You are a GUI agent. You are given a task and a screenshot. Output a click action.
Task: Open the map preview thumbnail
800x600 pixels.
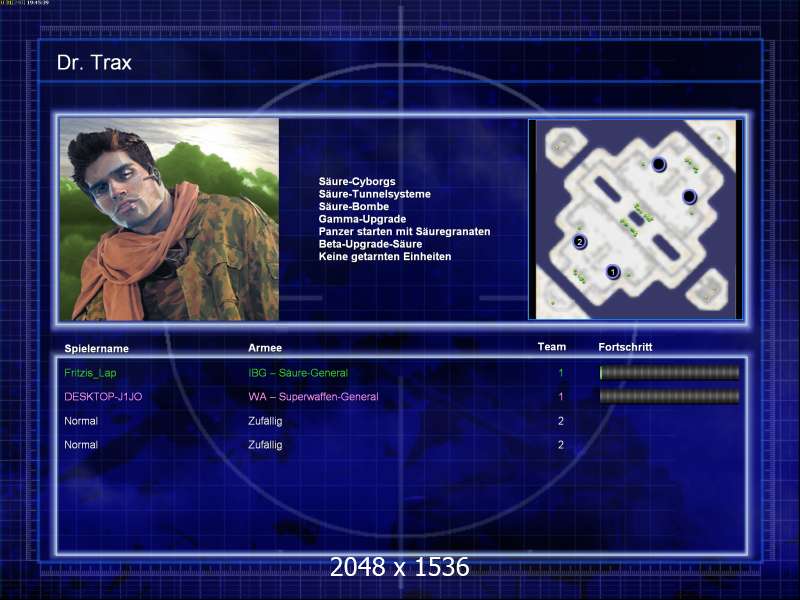pos(635,219)
